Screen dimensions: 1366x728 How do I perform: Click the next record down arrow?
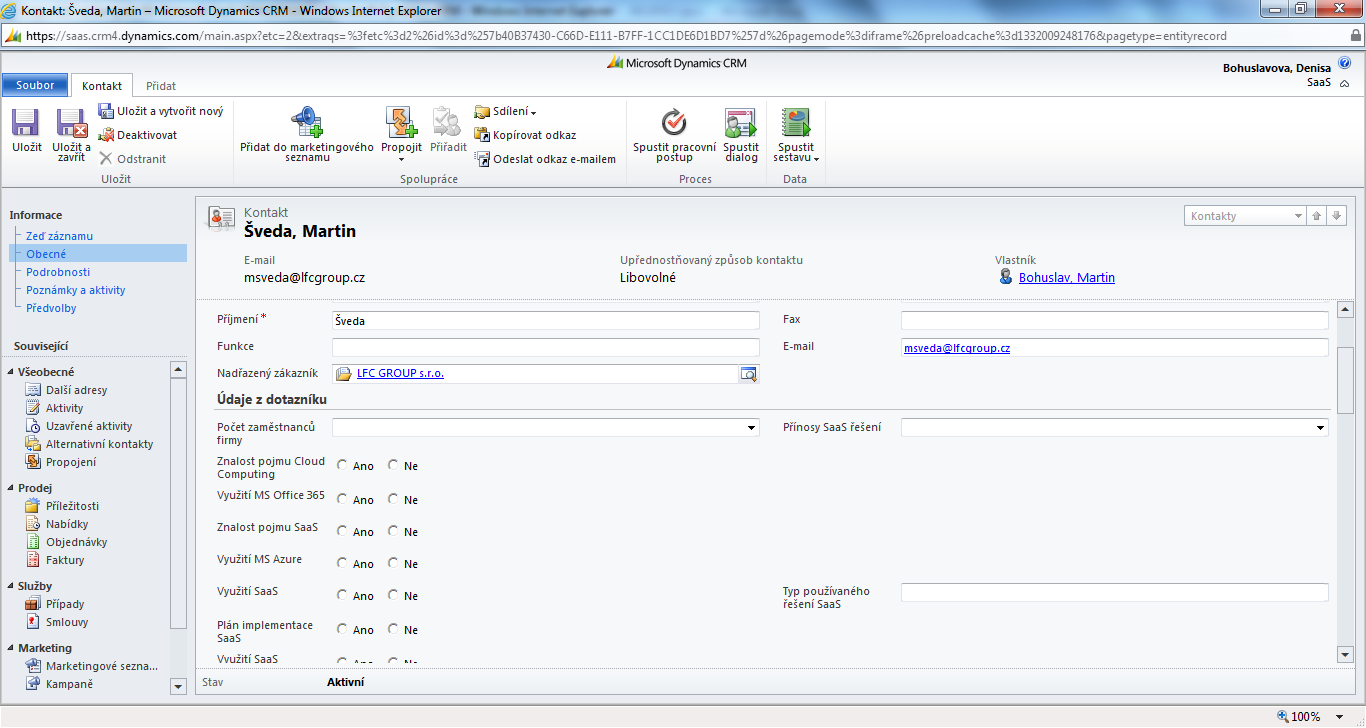click(x=1337, y=216)
